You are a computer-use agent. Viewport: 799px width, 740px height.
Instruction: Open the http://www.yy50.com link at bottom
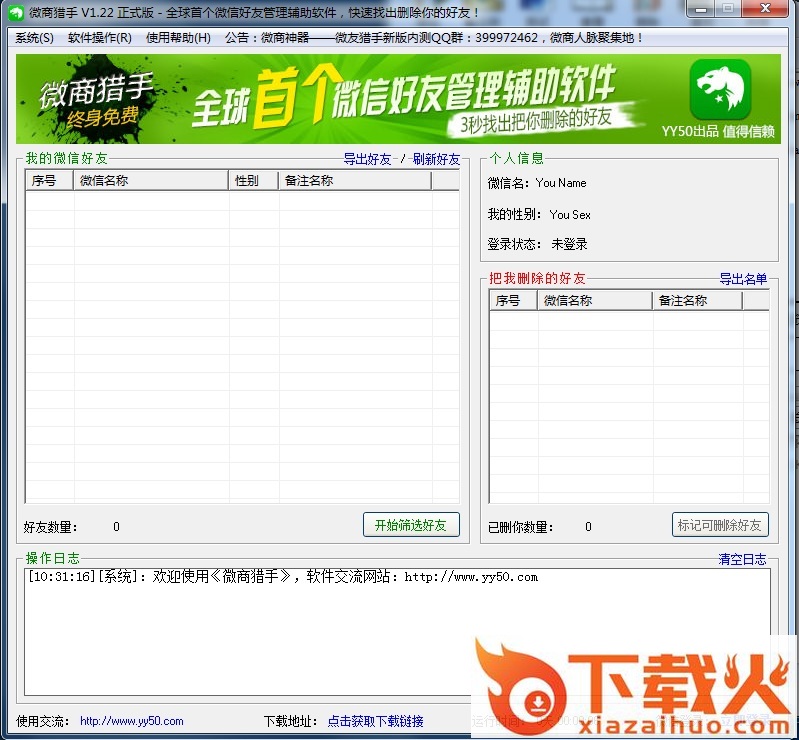point(131,721)
